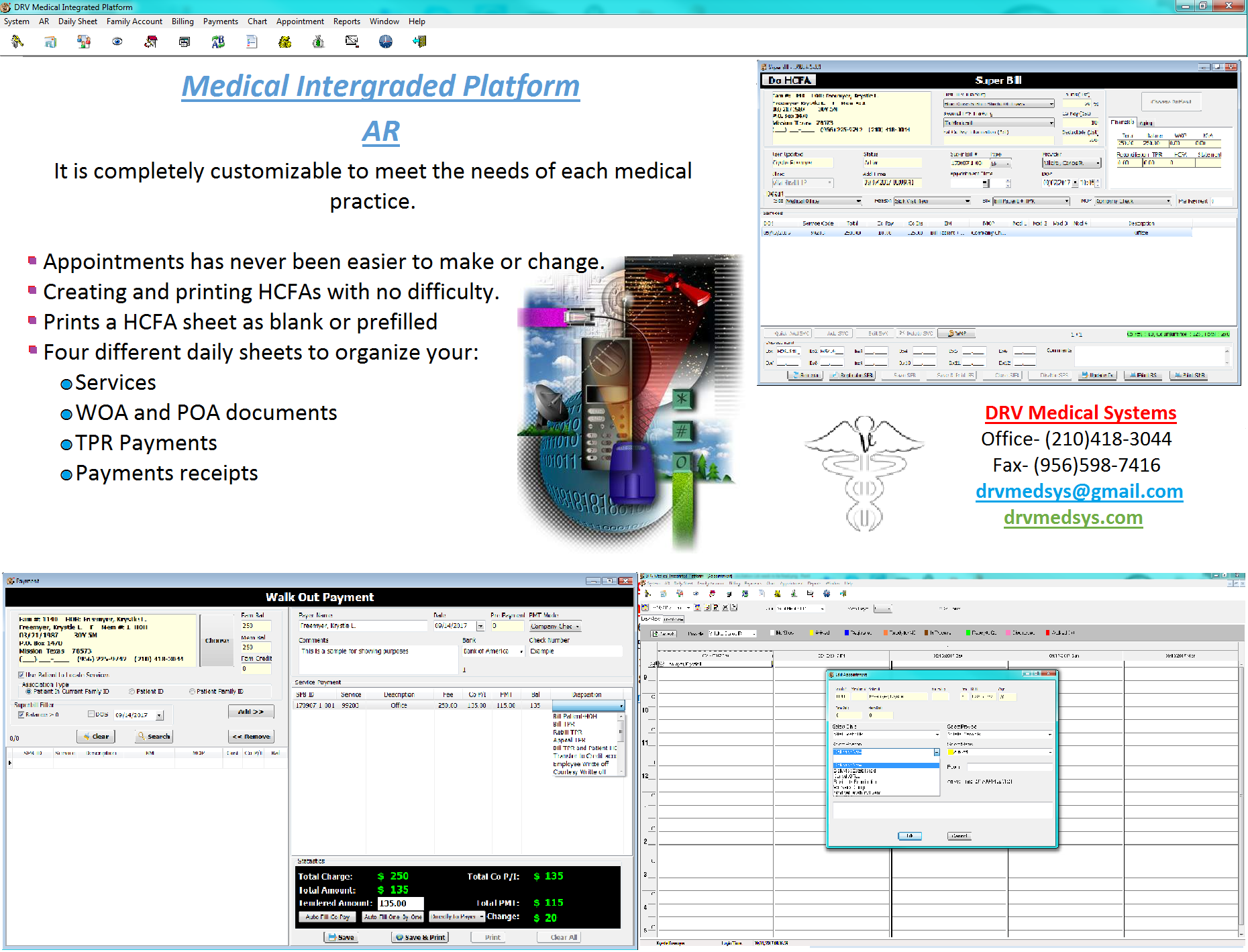Toggle Use Patient to Locate Services checkbox
1248x952 pixels.
21,675
